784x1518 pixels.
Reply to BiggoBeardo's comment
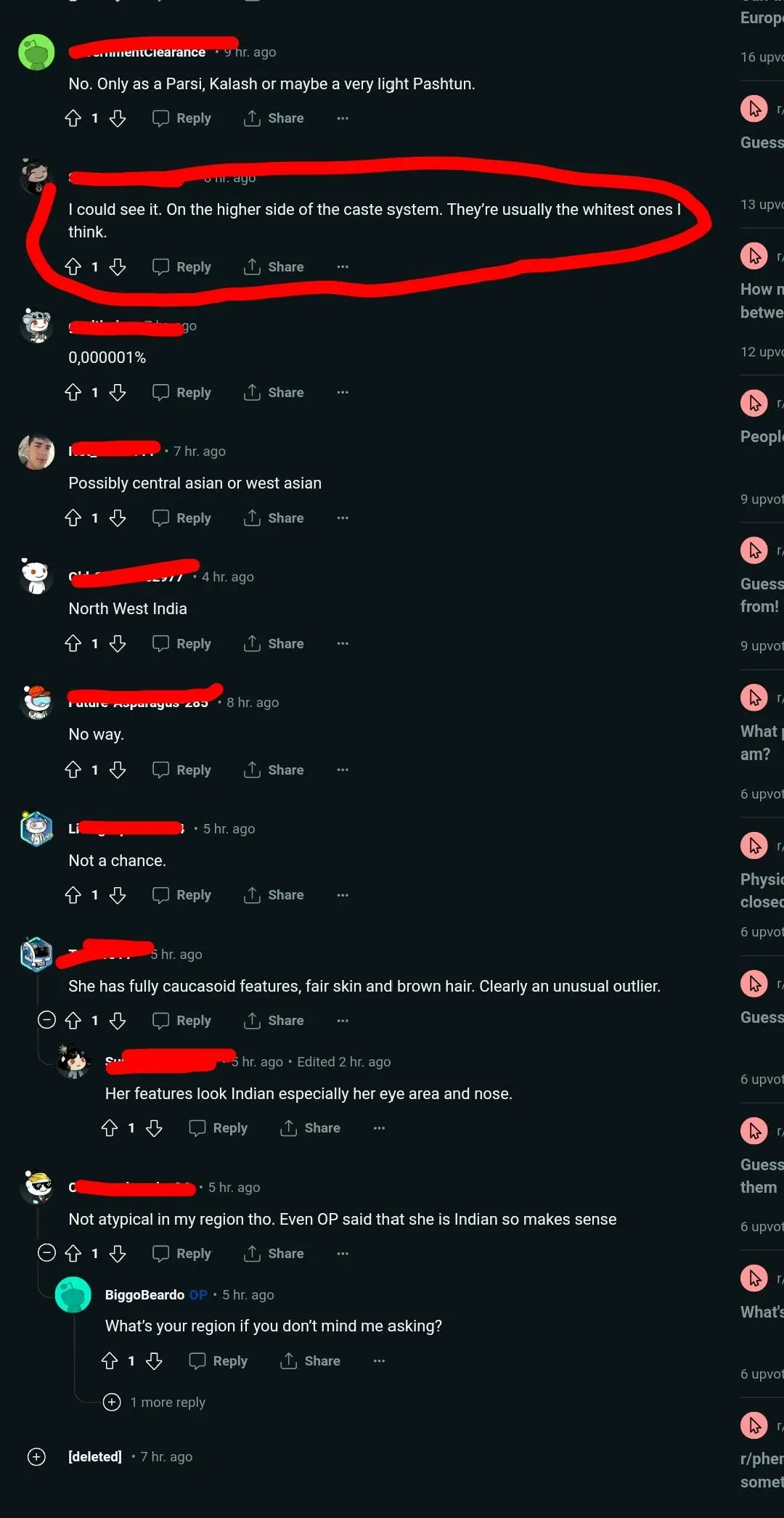point(219,1361)
